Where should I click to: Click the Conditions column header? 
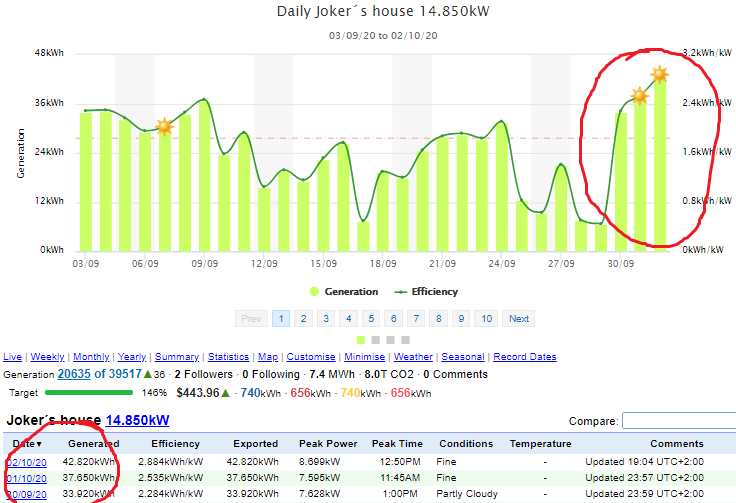tap(466, 443)
